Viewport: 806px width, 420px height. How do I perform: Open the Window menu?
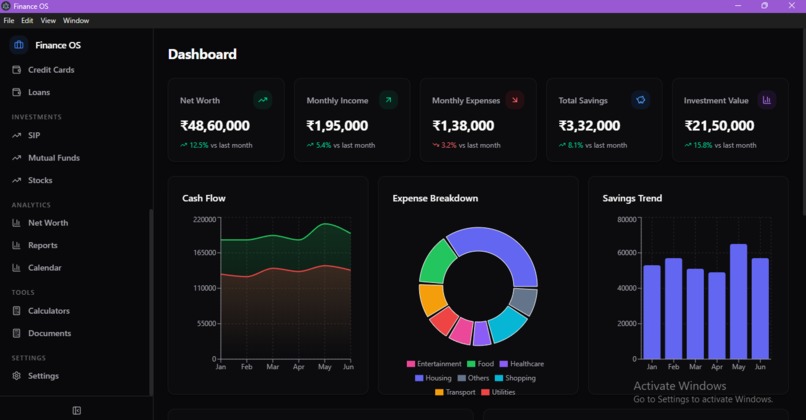(x=76, y=21)
